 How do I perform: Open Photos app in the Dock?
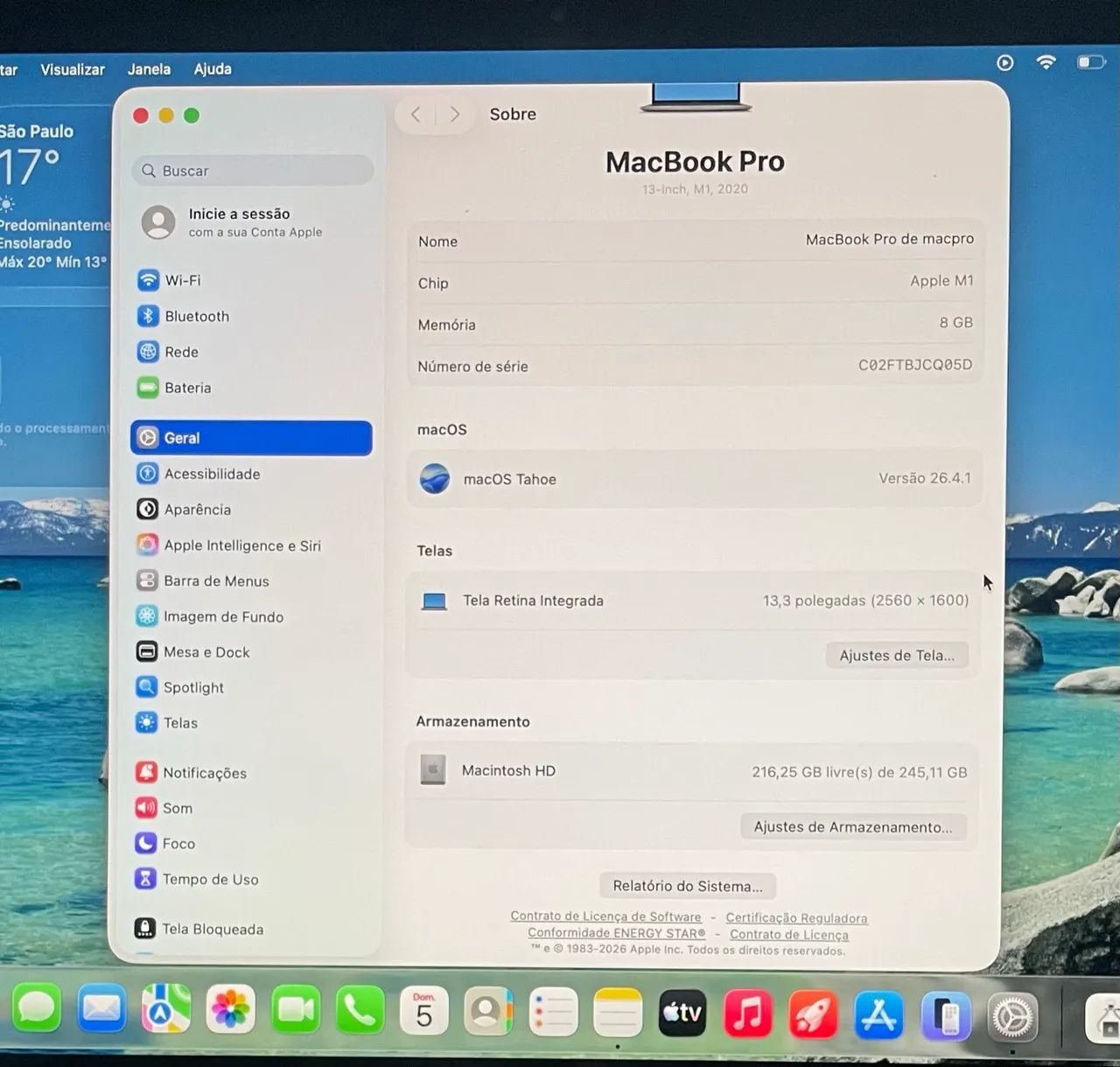pos(231,1009)
